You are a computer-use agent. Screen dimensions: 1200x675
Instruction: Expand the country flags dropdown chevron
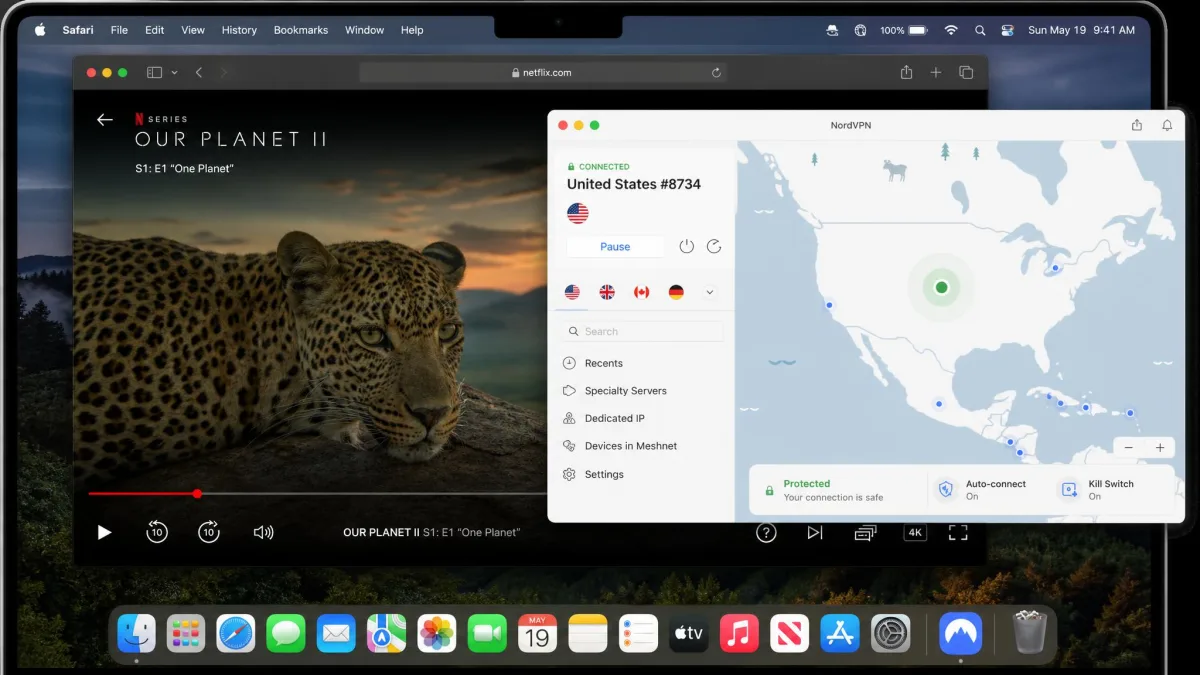pyautogui.click(x=710, y=292)
